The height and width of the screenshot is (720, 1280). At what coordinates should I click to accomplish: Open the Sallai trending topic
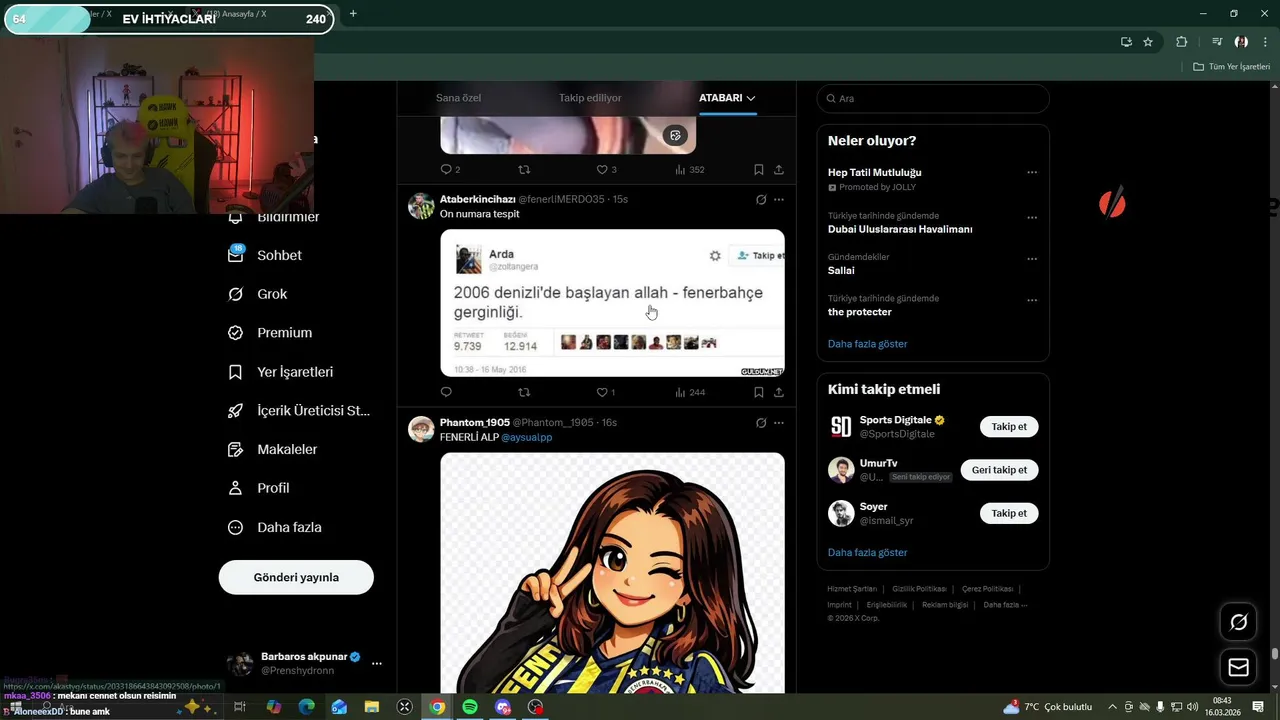841,271
